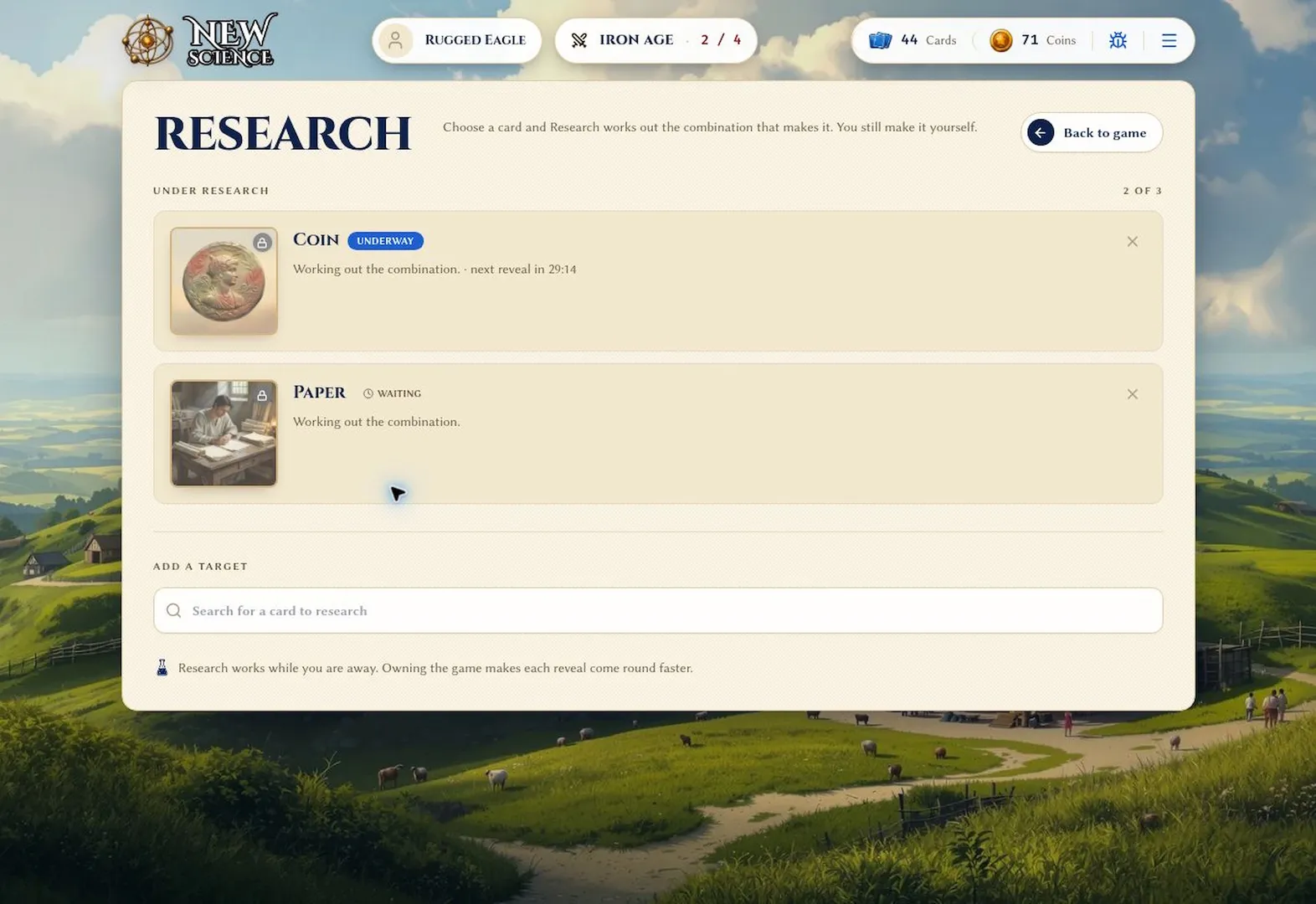
Task: Open the bug report icon
Action: pos(1118,40)
